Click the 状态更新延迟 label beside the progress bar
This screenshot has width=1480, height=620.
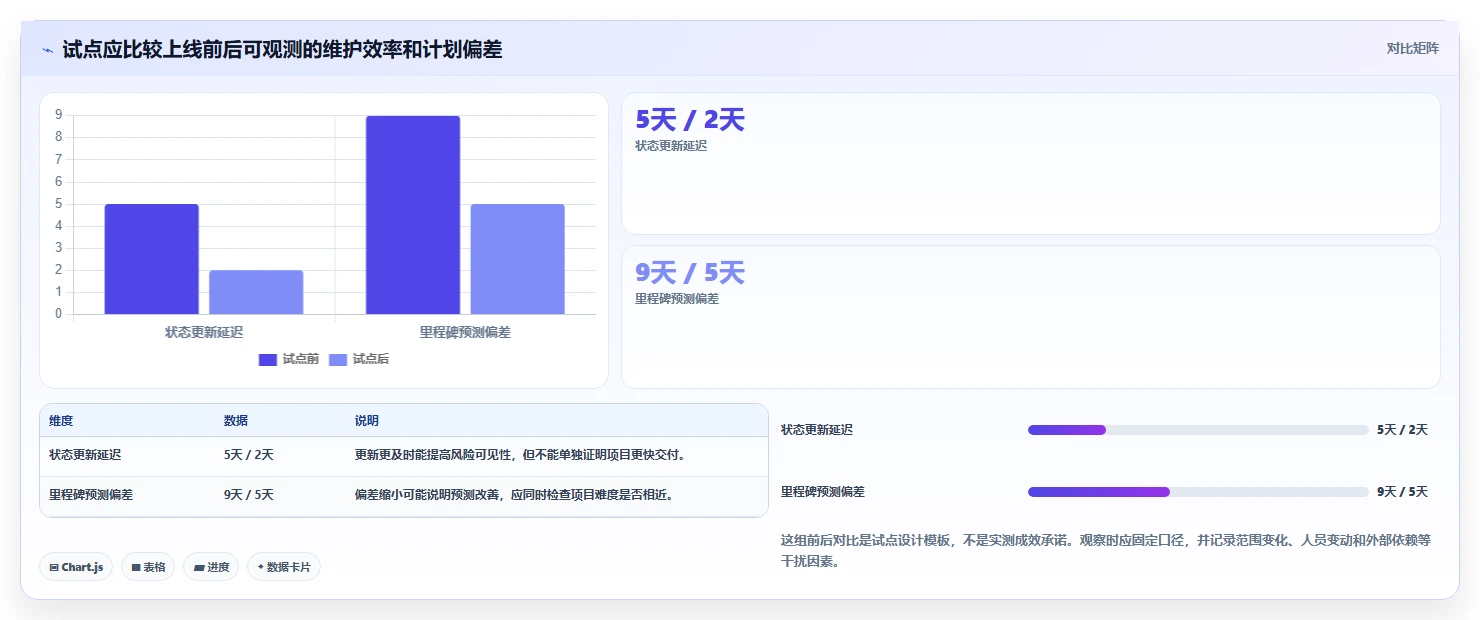click(x=817, y=430)
